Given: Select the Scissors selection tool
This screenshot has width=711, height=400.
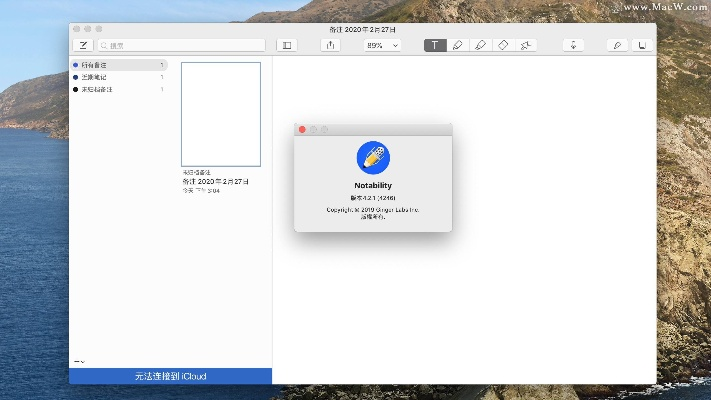Looking at the screenshot, I should point(527,45).
